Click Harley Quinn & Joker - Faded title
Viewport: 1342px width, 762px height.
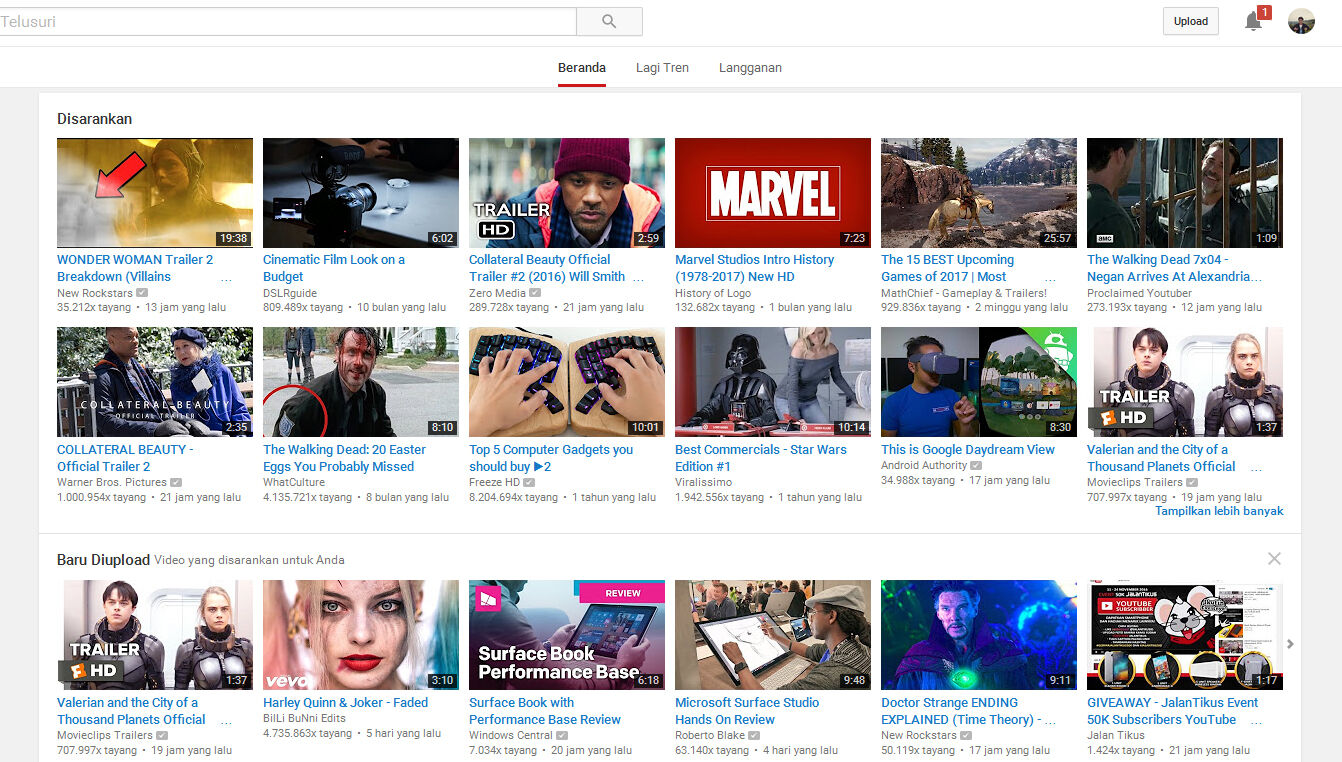[345, 703]
